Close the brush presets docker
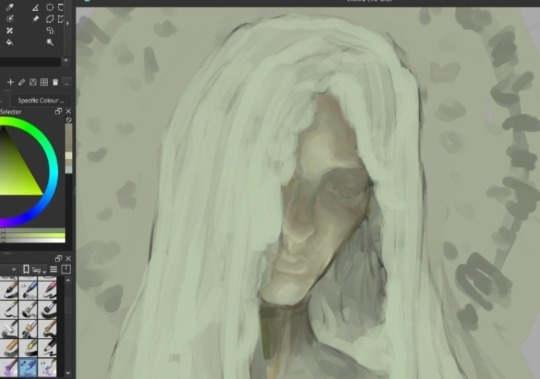Image resolution: width=540 pixels, height=379 pixels. (x=68, y=259)
